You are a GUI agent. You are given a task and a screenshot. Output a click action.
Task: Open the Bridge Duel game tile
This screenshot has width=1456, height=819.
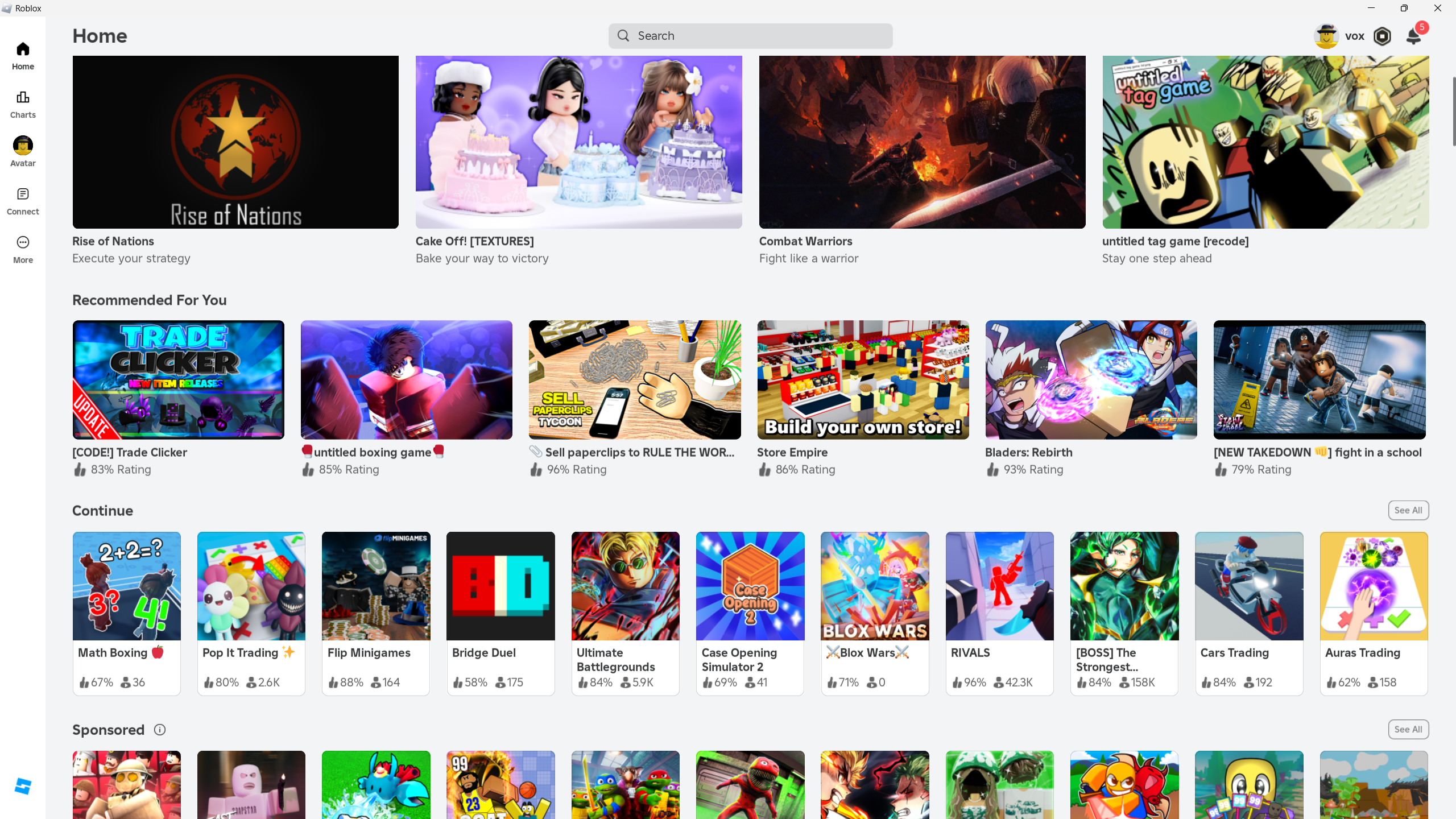pyautogui.click(x=500, y=586)
